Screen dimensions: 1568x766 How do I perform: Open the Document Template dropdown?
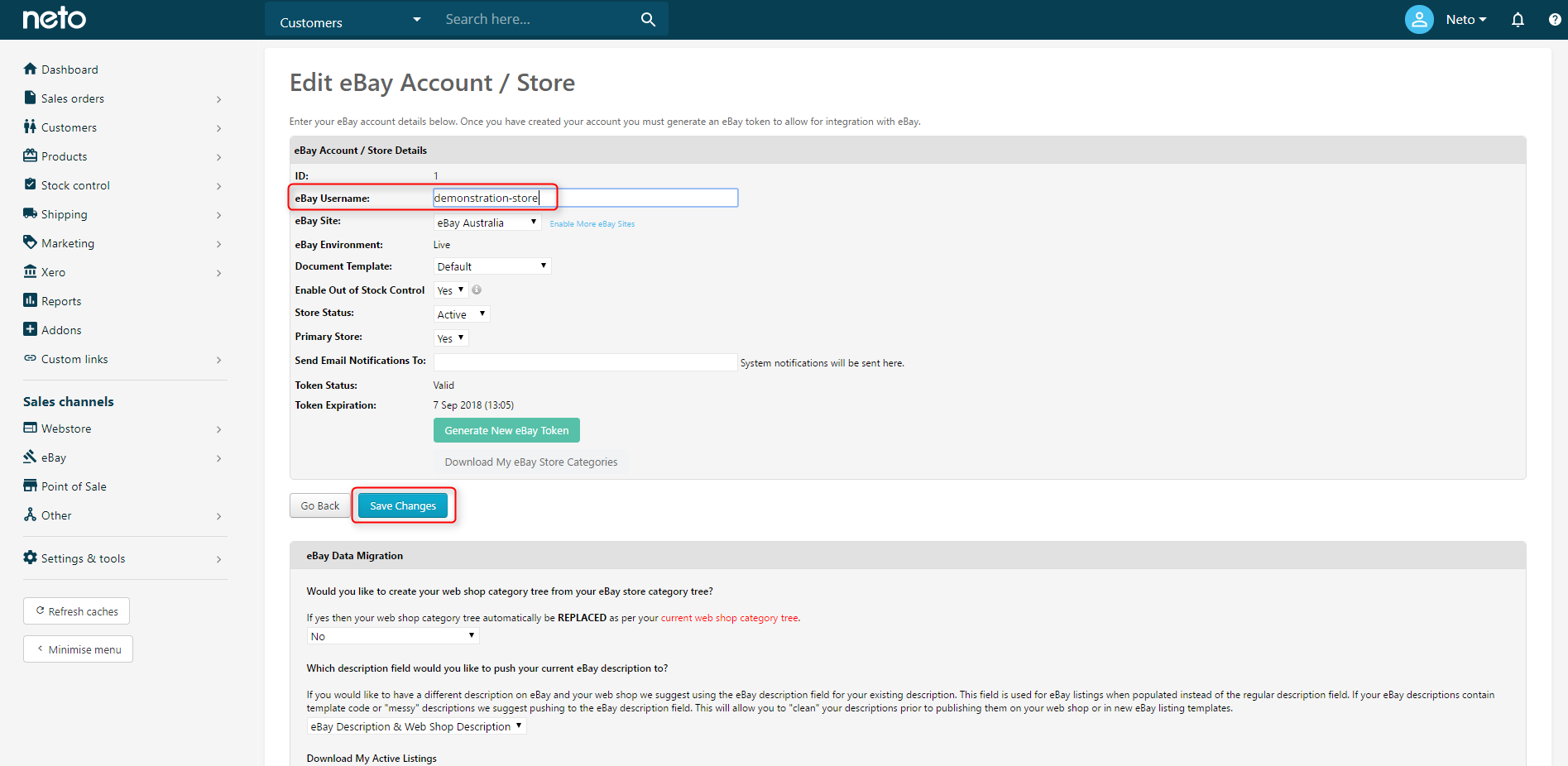[x=492, y=266]
